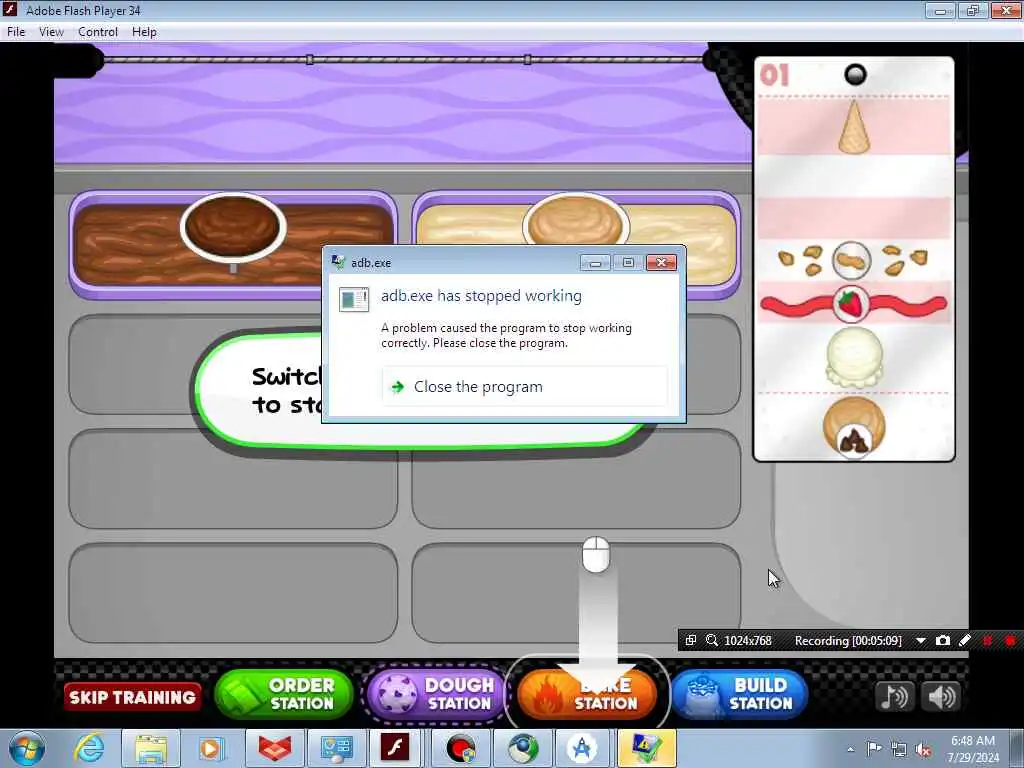Open the Windows Start menu

coord(27,748)
